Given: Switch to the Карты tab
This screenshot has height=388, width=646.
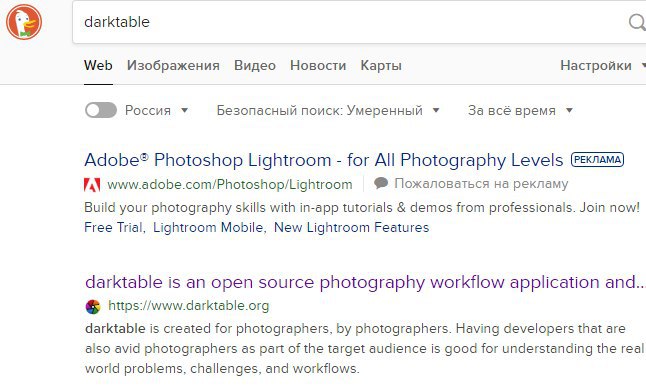Looking at the screenshot, I should pos(381,65).
